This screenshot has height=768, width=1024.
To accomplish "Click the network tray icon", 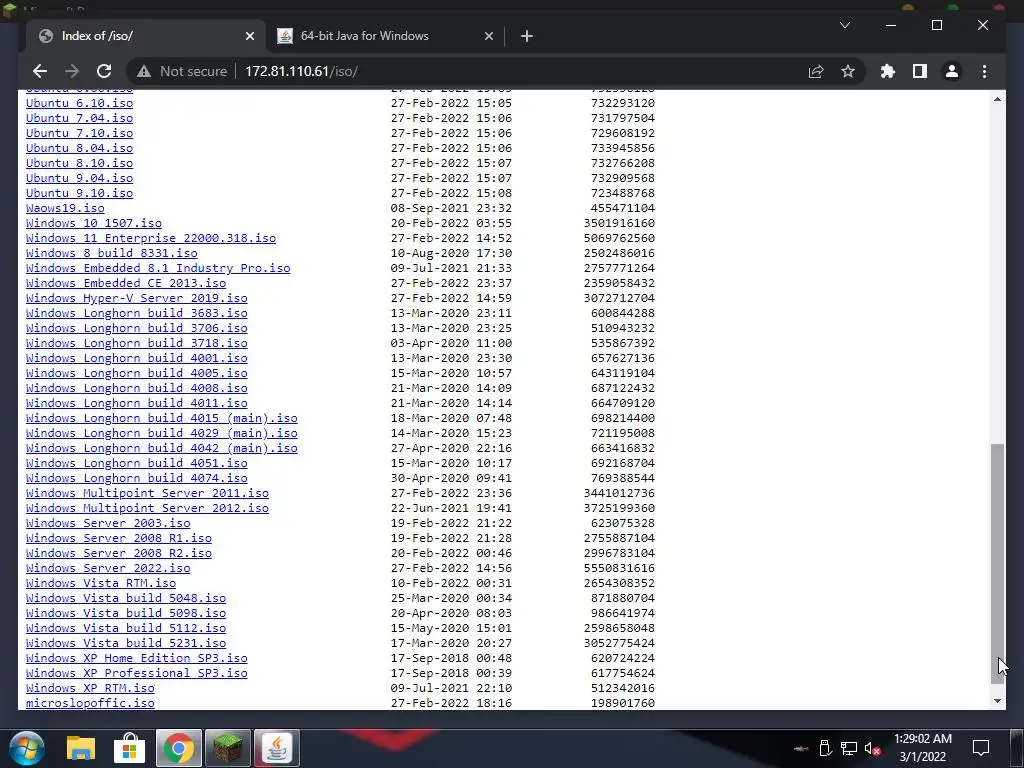I will (848, 748).
